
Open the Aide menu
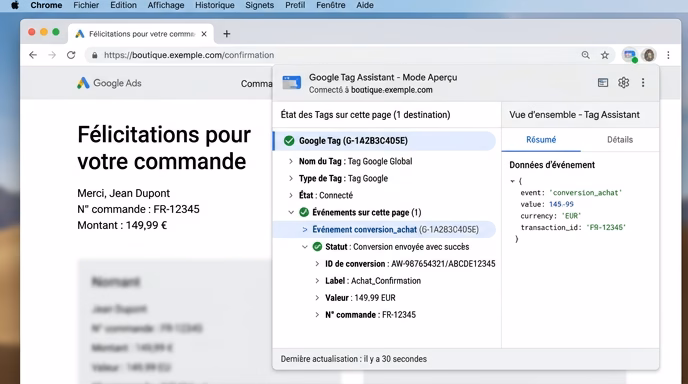click(x=365, y=5)
